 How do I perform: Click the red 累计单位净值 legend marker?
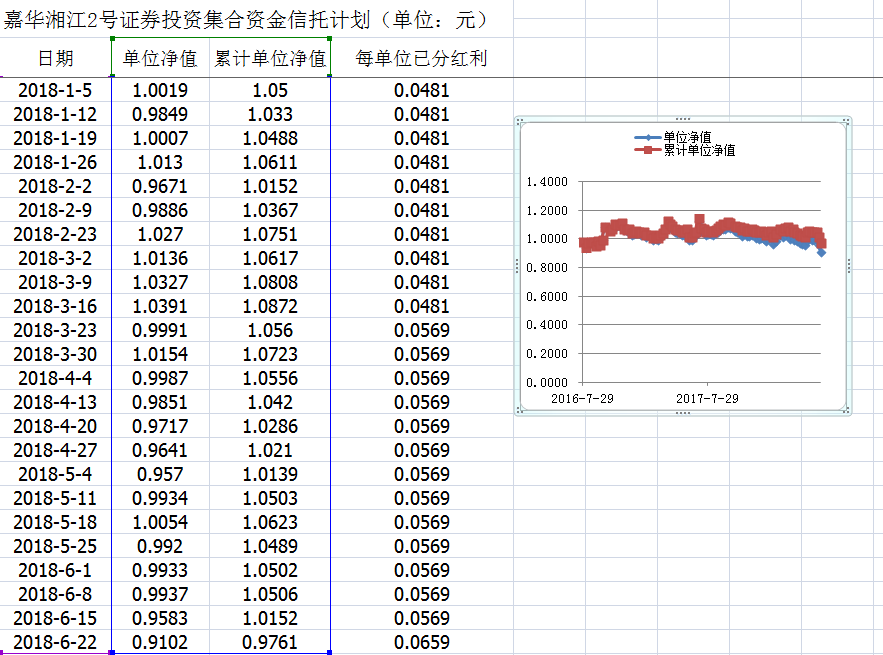coord(648,150)
